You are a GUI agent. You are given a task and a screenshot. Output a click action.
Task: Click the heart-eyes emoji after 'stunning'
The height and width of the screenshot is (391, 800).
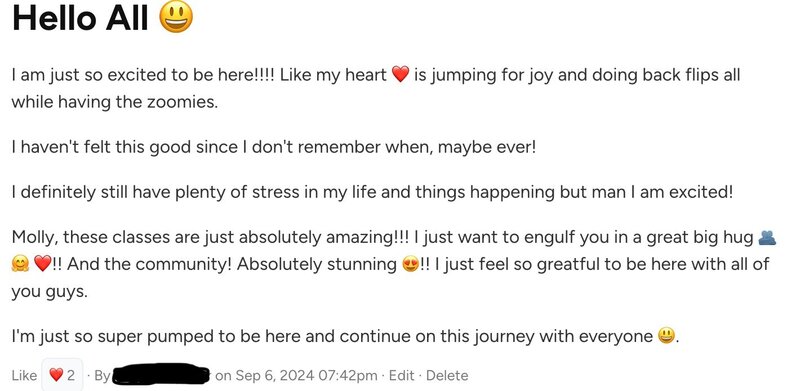coord(411,264)
